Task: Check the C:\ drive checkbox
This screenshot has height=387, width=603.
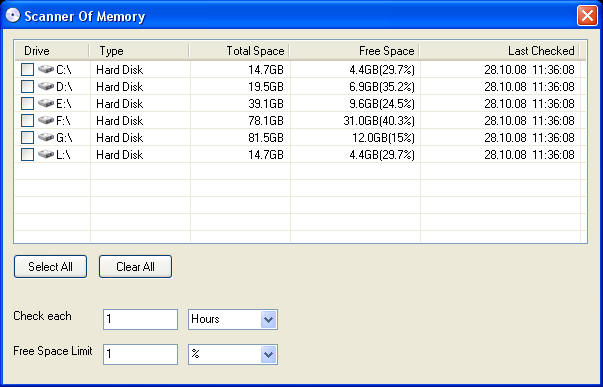Action: pos(27,70)
